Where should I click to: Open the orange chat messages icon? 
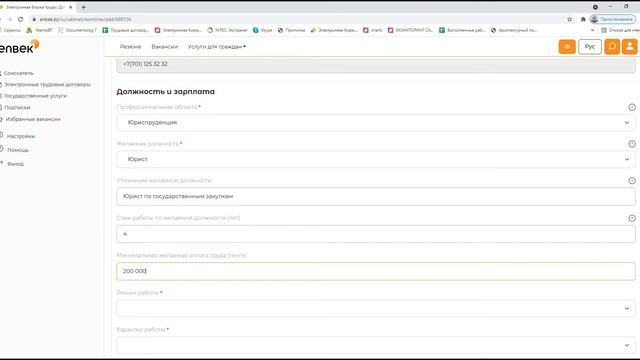click(x=612, y=47)
